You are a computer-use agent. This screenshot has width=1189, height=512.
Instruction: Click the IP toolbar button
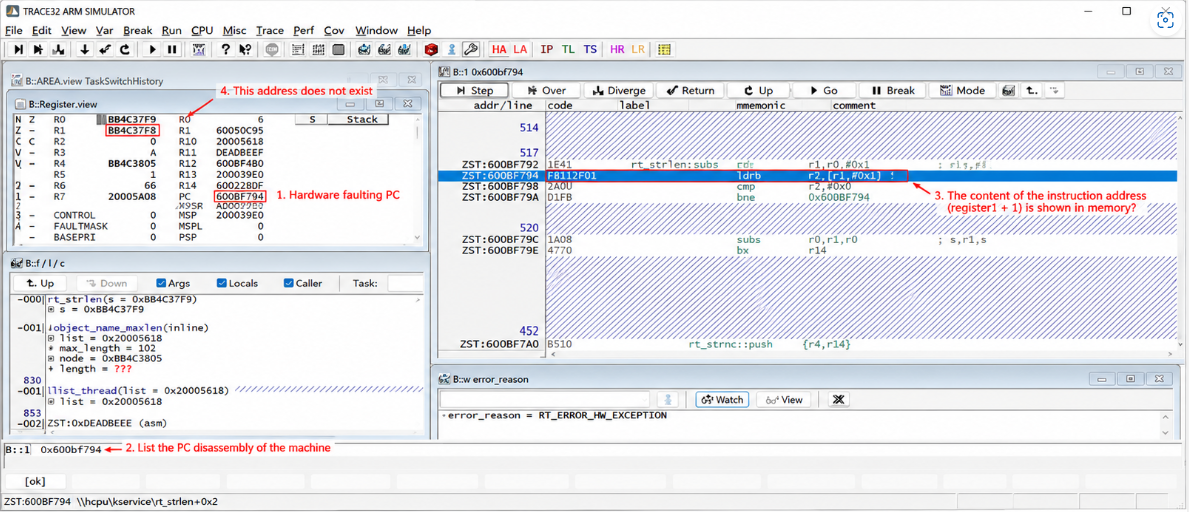547,49
